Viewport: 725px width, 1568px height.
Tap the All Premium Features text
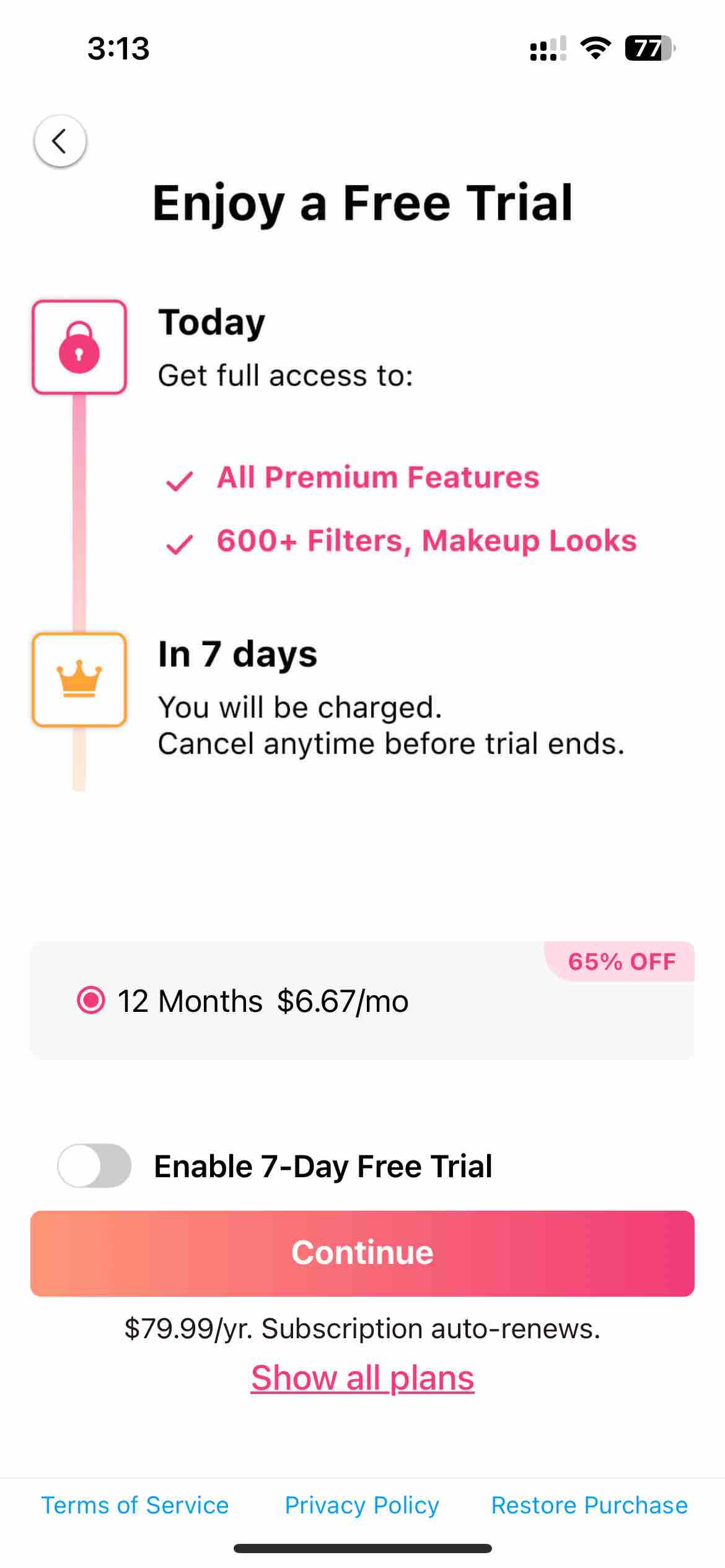(378, 477)
